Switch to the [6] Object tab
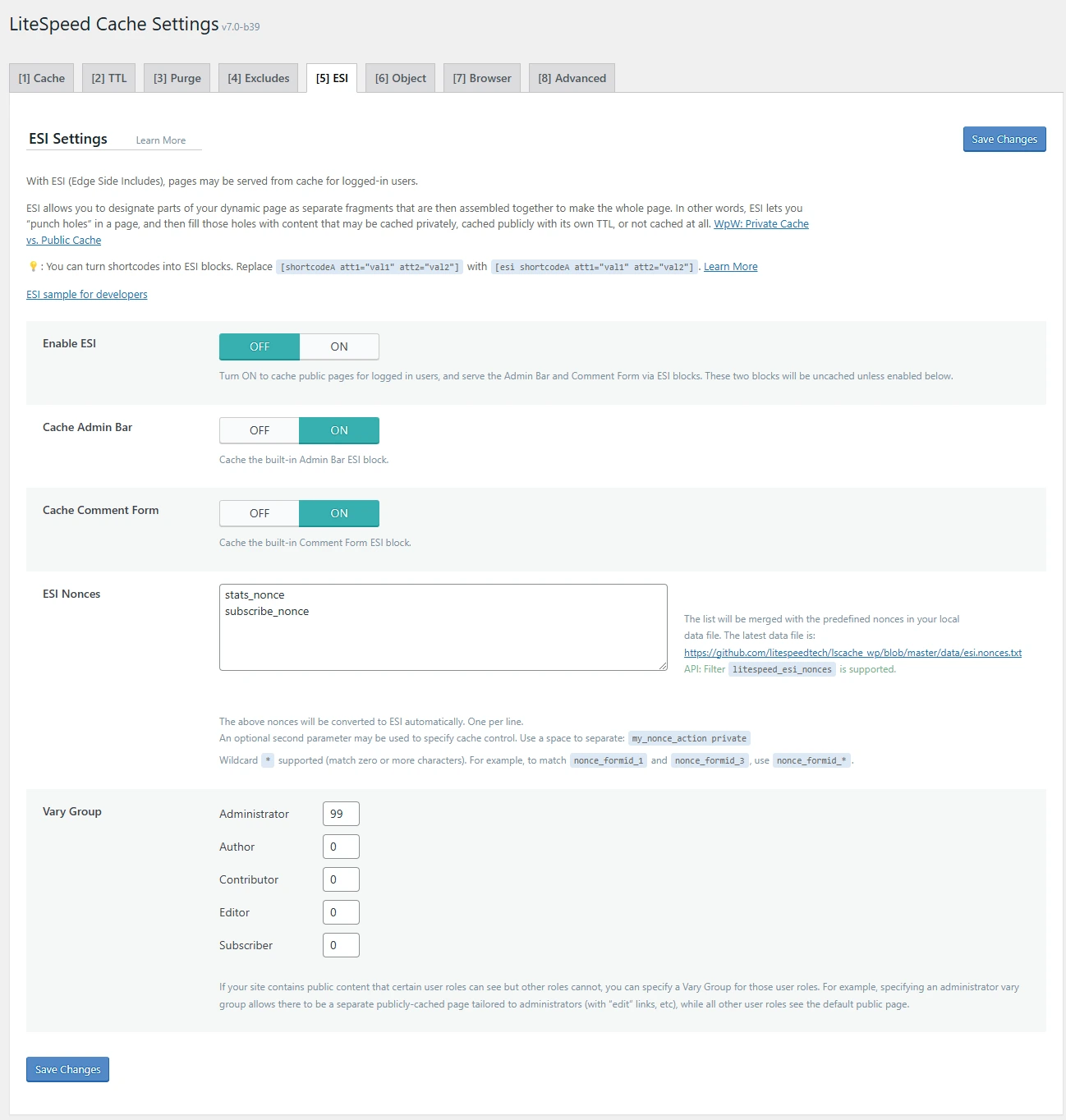The width and height of the screenshot is (1066, 1120). (401, 78)
